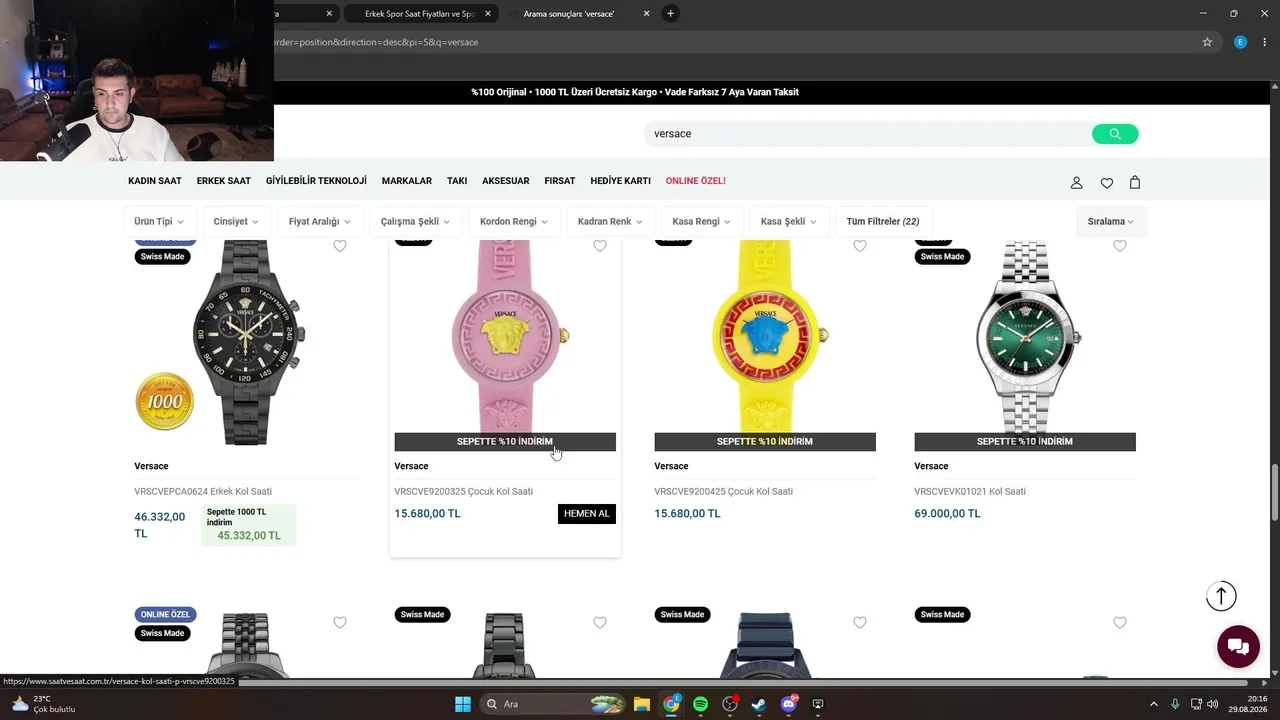Close the 'Arama sonuçları: versace' tab

(x=646, y=14)
